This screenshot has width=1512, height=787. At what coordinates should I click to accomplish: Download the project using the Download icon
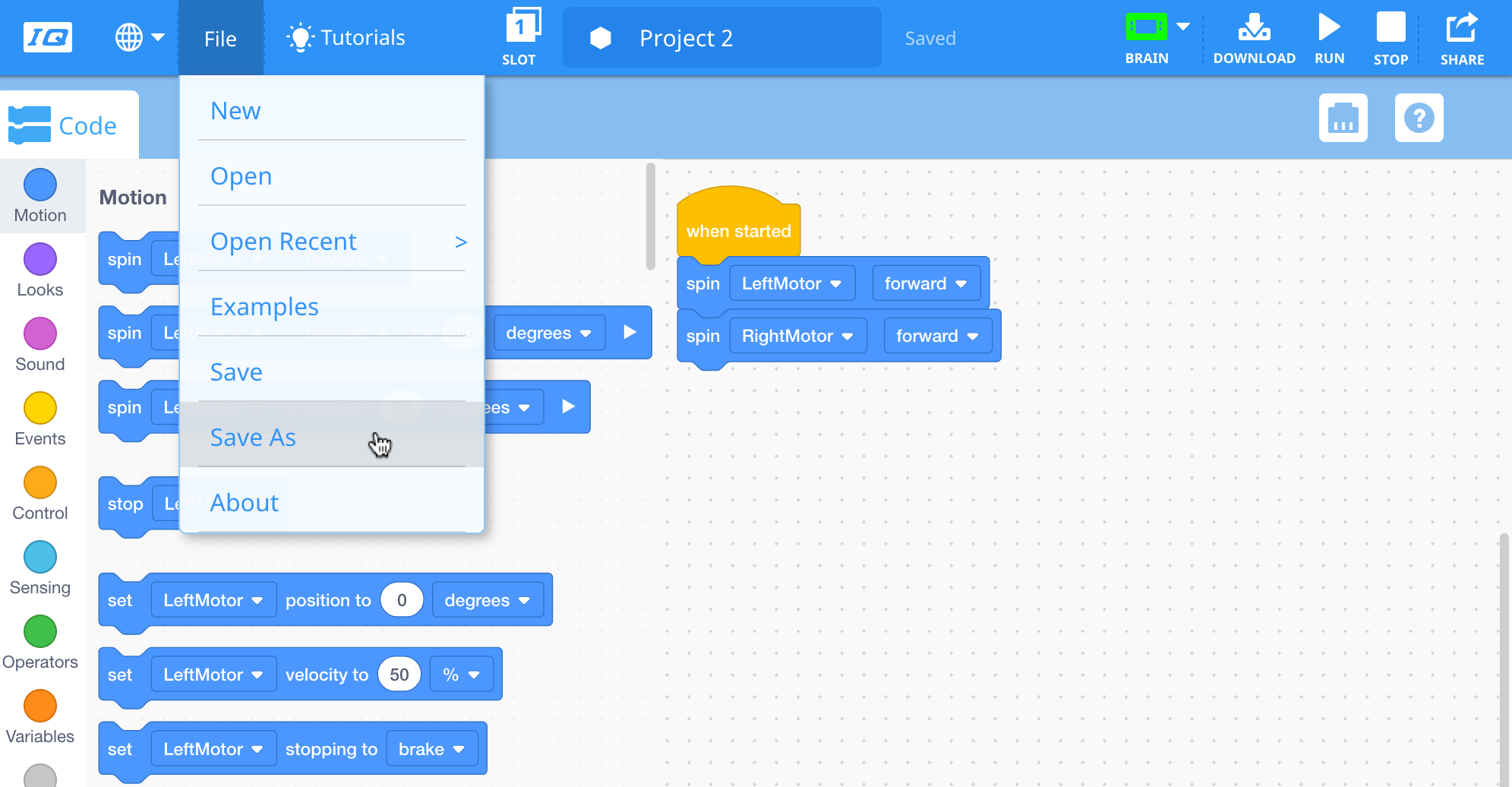tap(1254, 28)
